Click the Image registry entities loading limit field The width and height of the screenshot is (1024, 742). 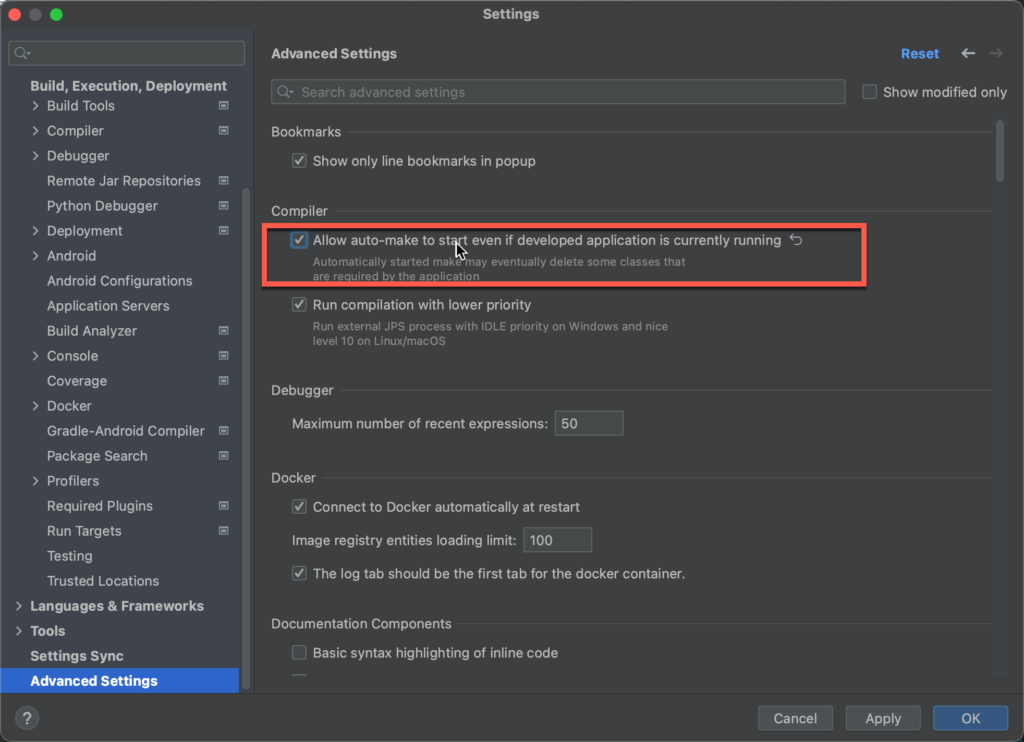click(558, 540)
